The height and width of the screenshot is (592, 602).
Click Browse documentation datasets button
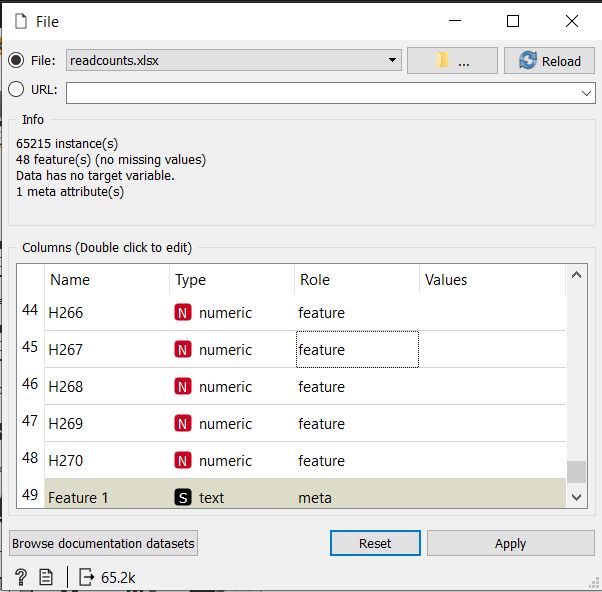tap(103, 543)
